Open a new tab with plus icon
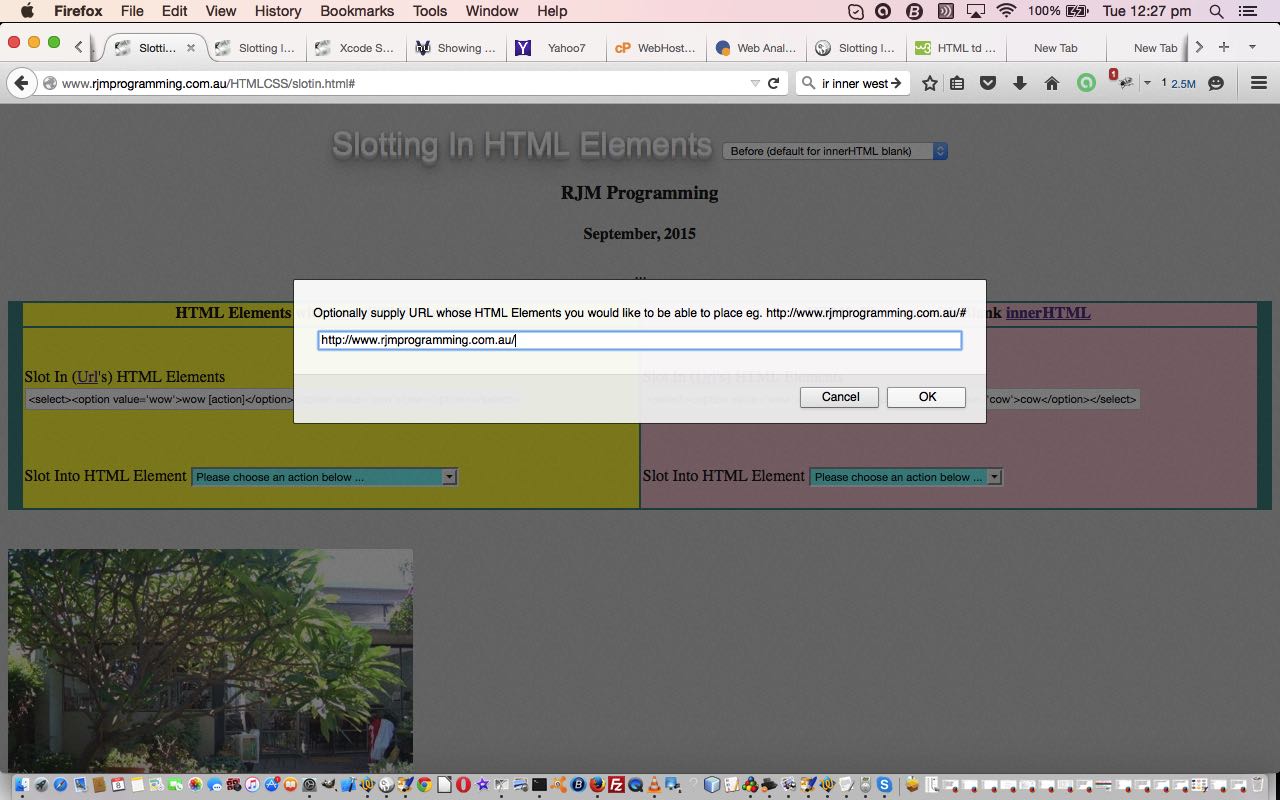This screenshot has height=800, width=1280. pos(1223,47)
